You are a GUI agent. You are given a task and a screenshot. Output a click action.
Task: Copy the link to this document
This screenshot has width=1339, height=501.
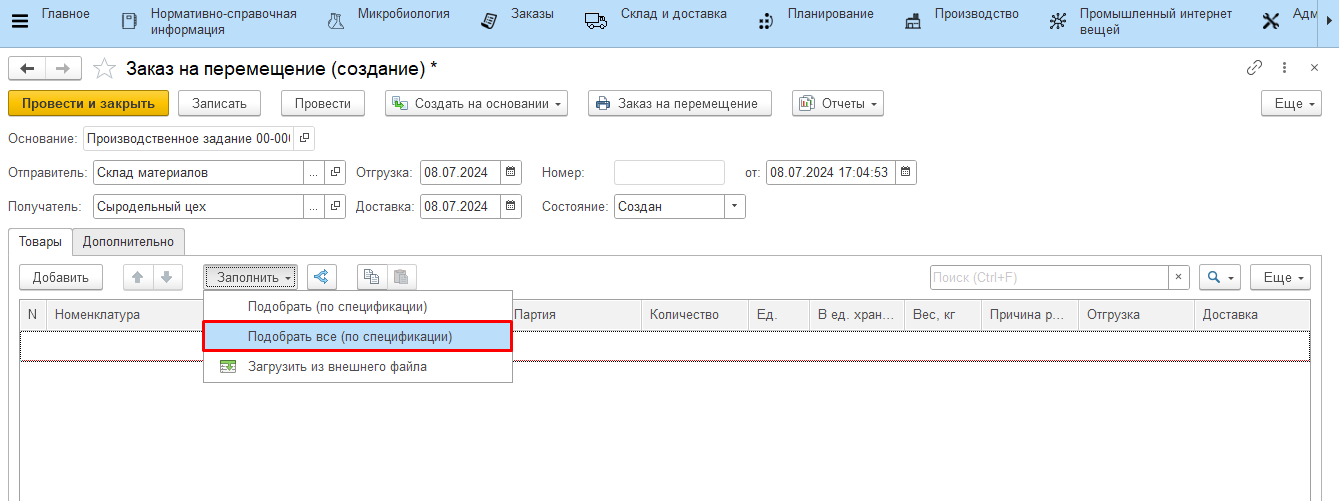point(1254,68)
